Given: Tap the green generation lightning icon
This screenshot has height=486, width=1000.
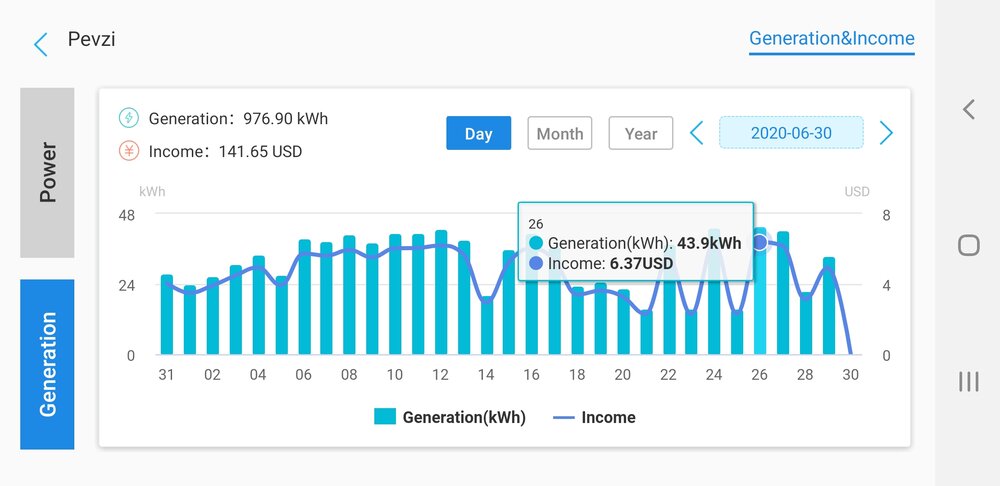Looking at the screenshot, I should click(129, 118).
